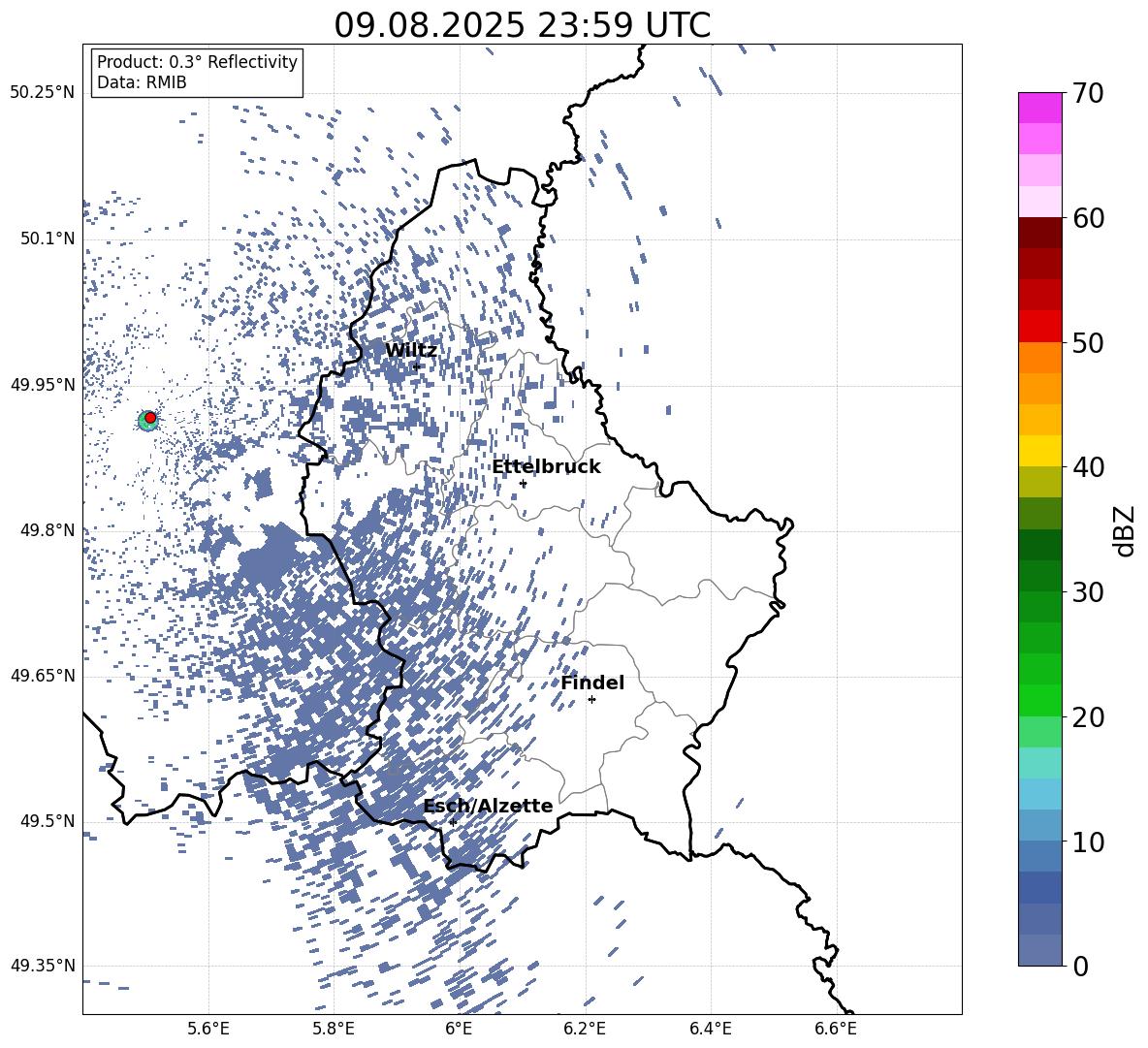The height and width of the screenshot is (1048, 1148).
Task: Click the Wiltz location cross marker
Action: click(x=417, y=366)
